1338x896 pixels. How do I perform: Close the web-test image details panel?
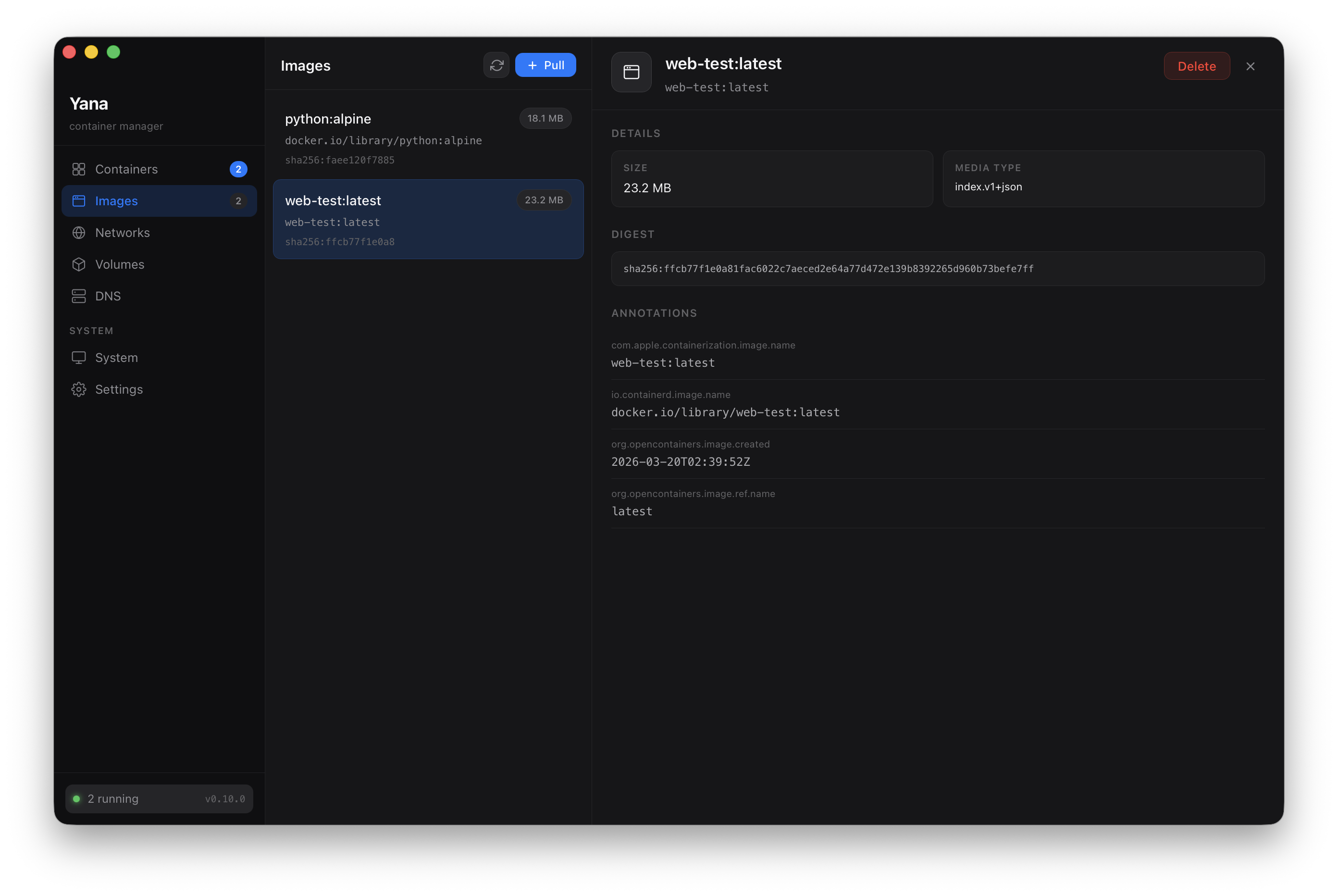1251,66
